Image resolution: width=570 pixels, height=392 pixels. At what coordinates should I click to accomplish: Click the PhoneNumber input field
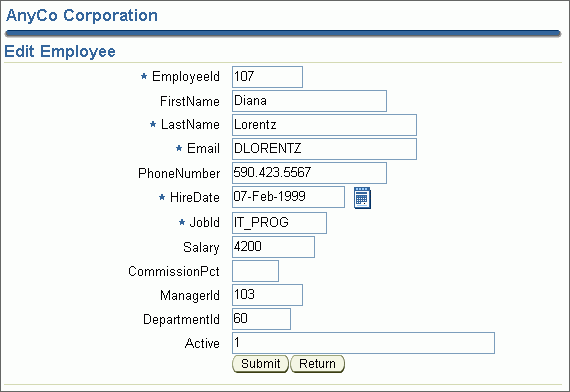pyautogui.click(x=309, y=173)
